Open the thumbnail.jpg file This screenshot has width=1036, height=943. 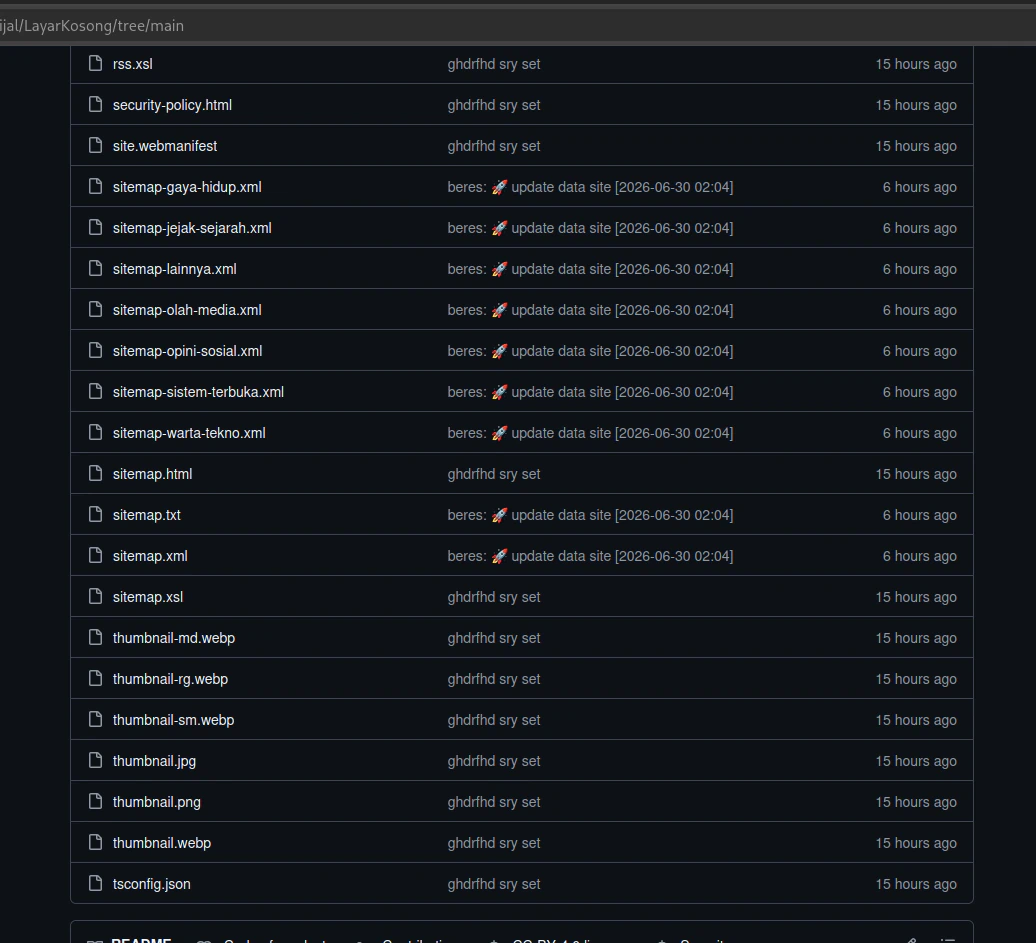point(154,761)
